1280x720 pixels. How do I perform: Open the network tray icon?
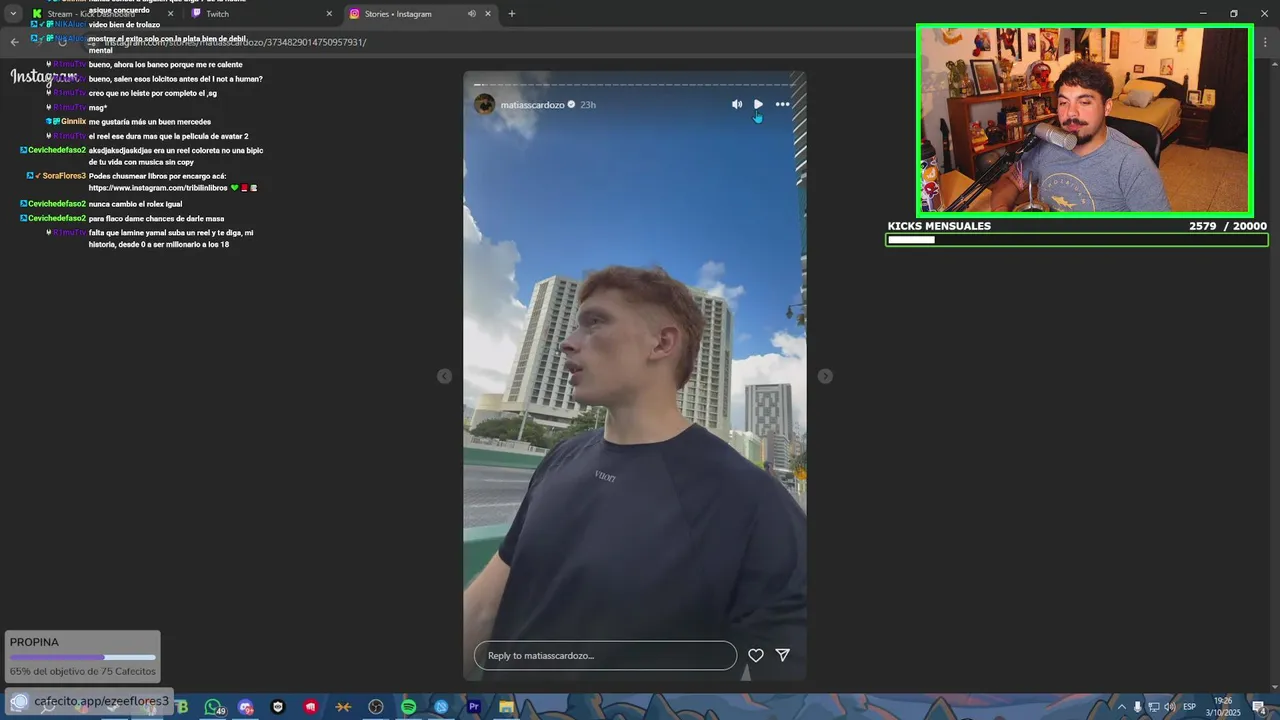click(x=1153, y=707)
